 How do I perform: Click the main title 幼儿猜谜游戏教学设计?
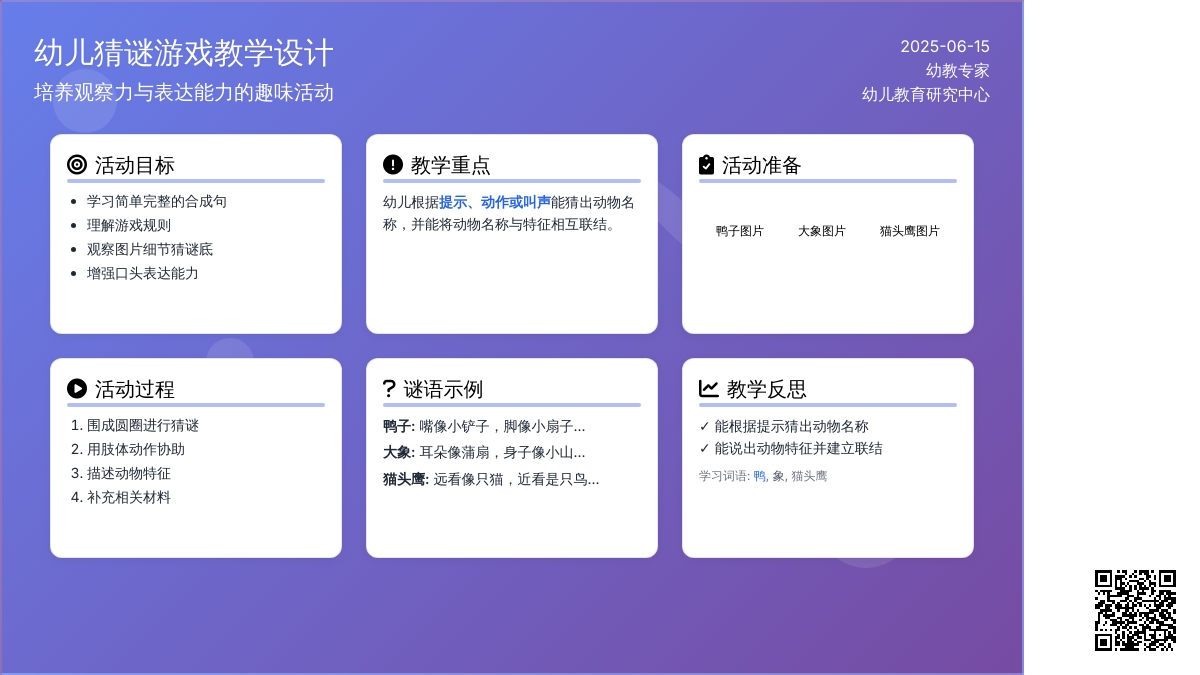tap(184, 53)
